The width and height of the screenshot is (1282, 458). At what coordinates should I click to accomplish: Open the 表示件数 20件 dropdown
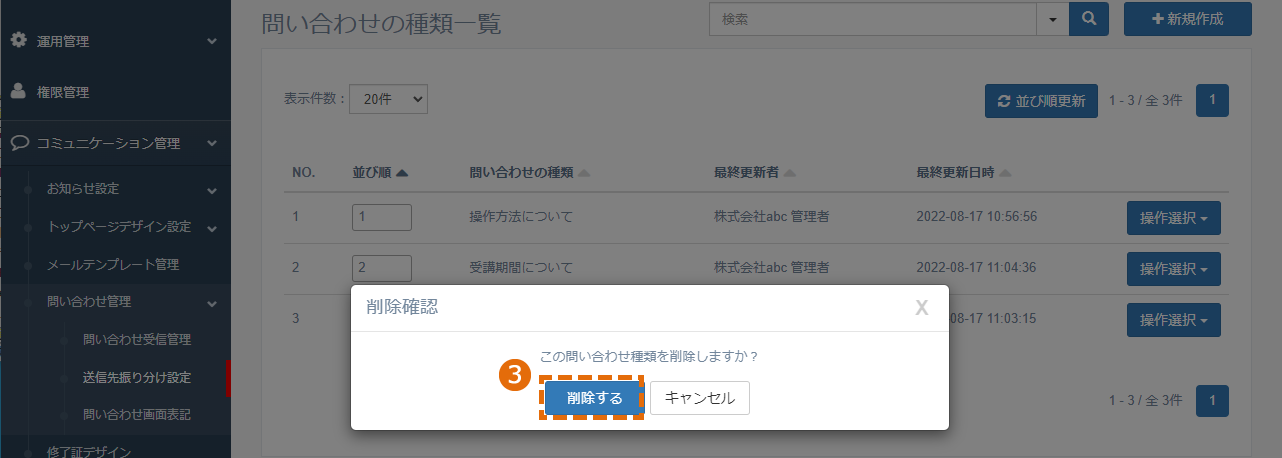tap(388, 99)
